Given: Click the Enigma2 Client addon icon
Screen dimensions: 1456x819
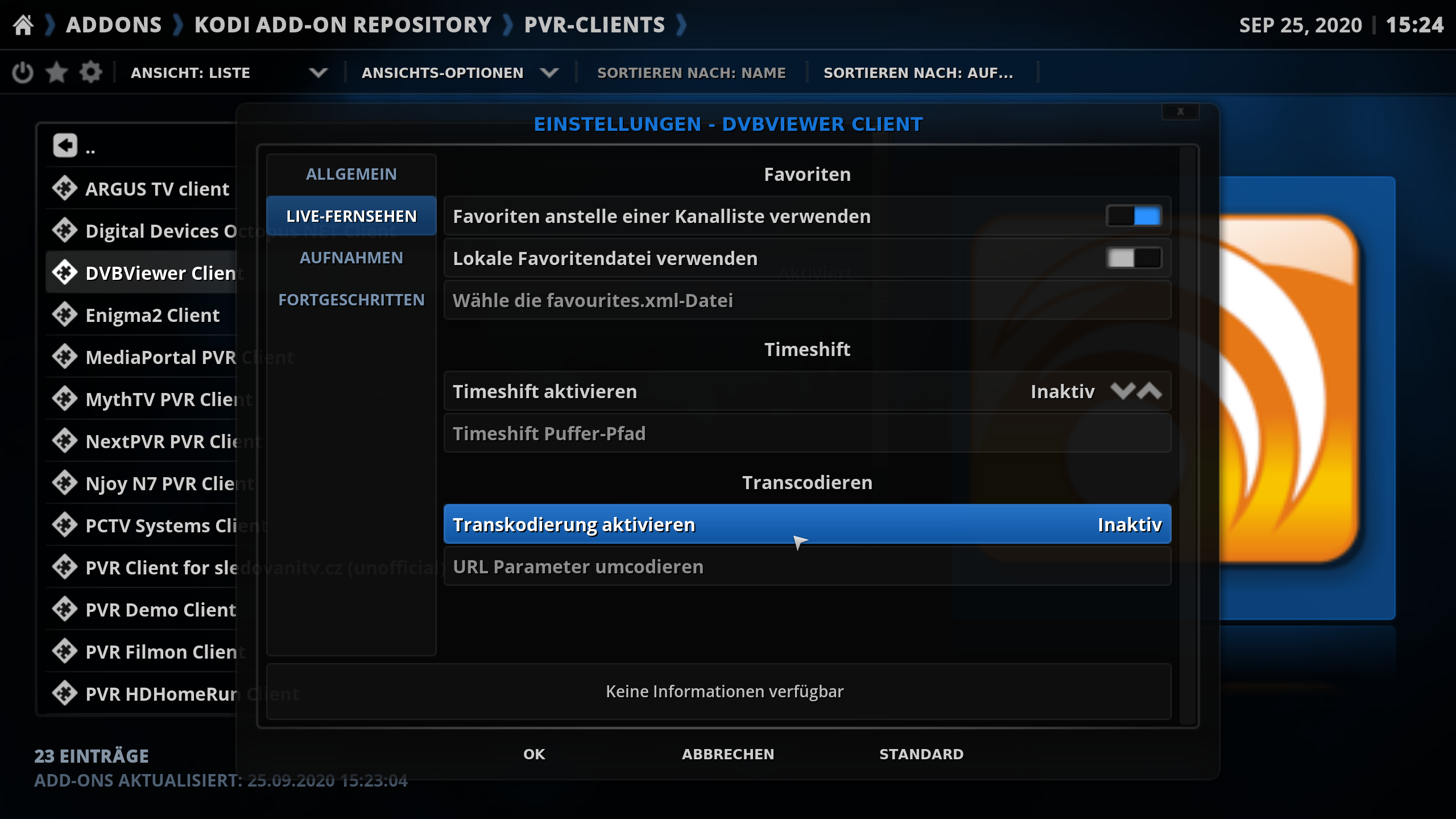Looking at the screenshot, I should [x=65, y=315].
